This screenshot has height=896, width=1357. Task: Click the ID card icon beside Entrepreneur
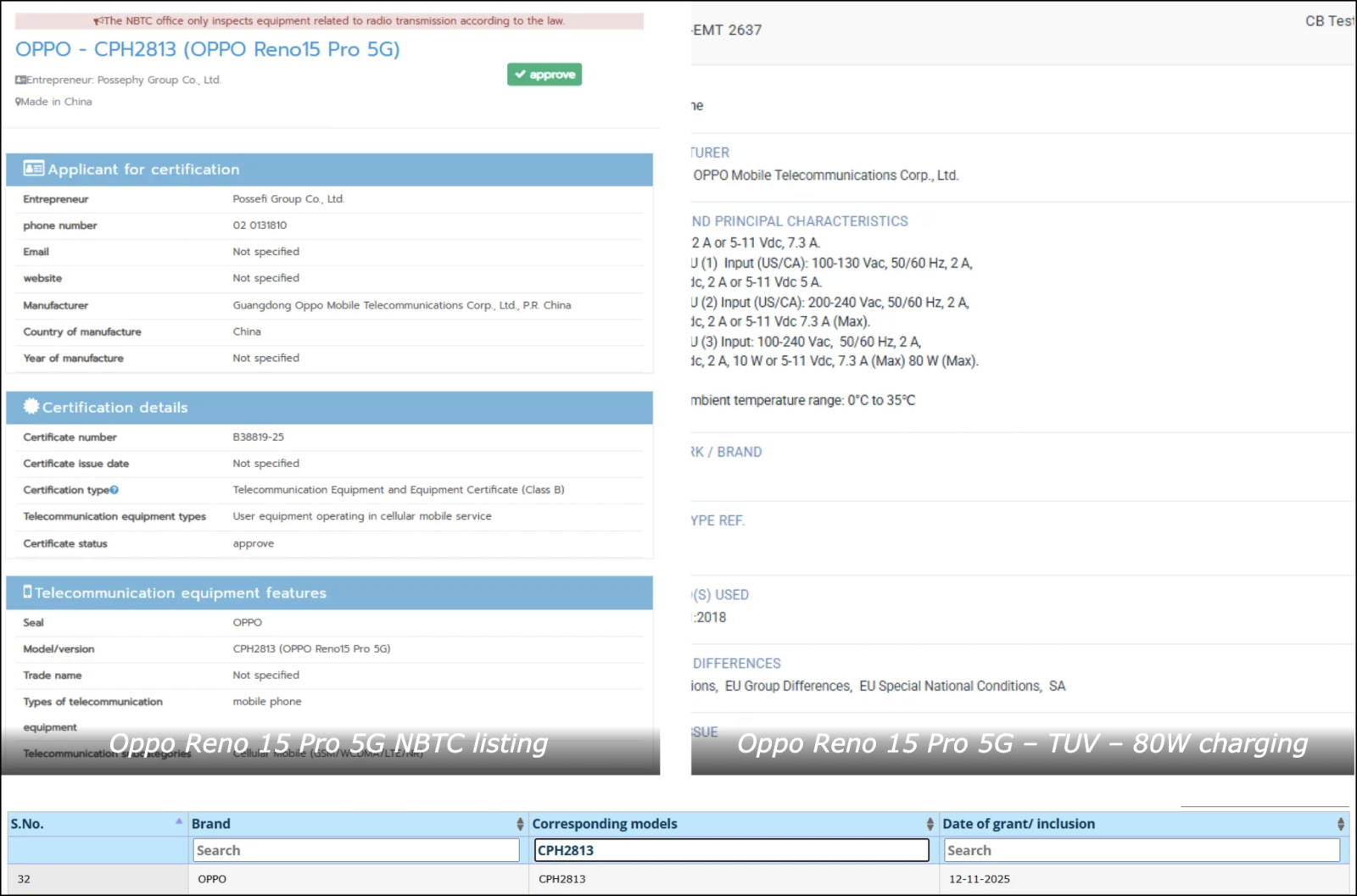click(20, 80)
